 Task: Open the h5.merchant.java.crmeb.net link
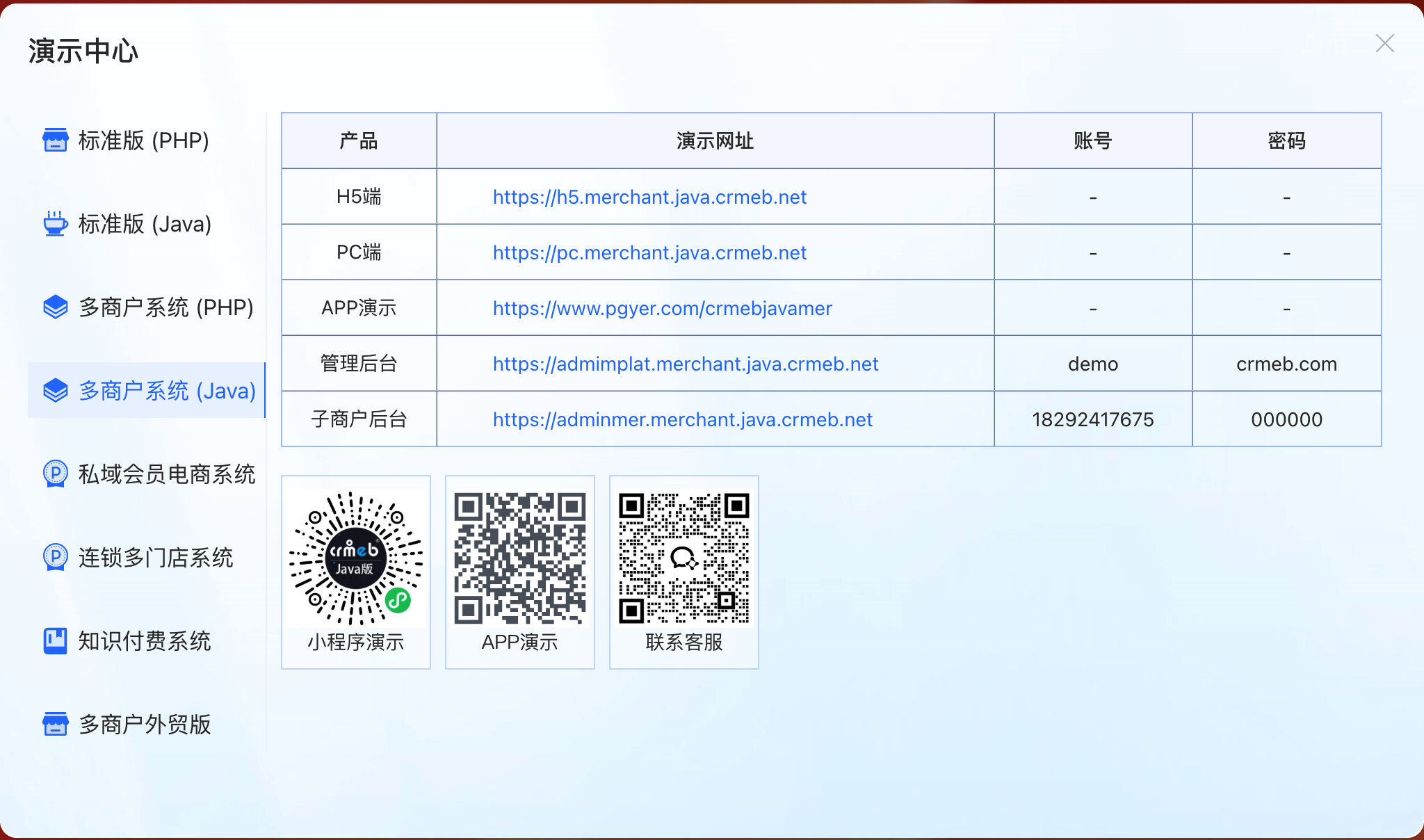point(649,197)
